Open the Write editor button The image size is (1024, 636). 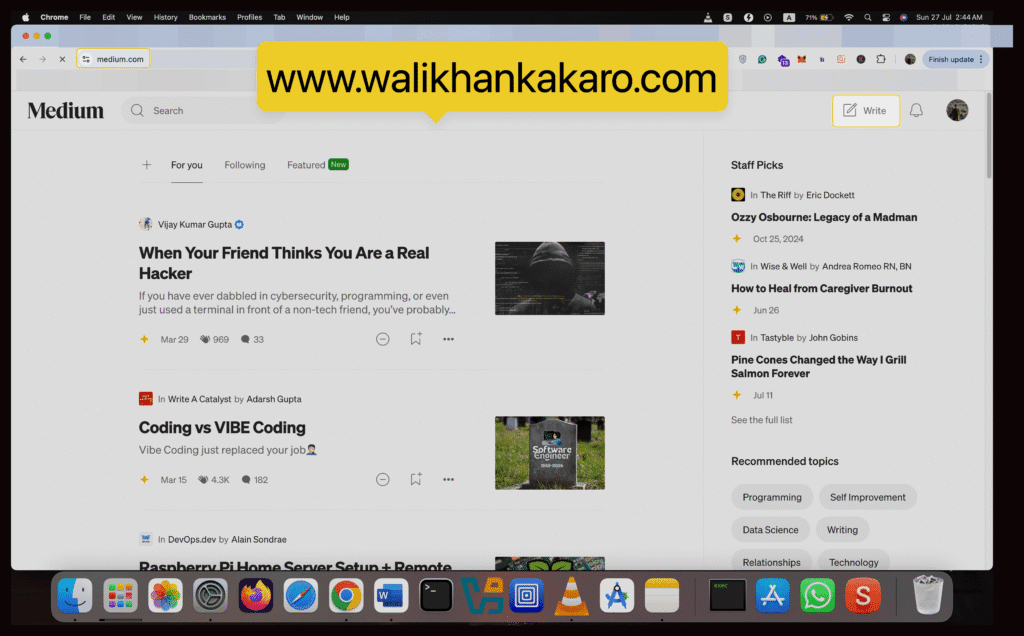865,110
